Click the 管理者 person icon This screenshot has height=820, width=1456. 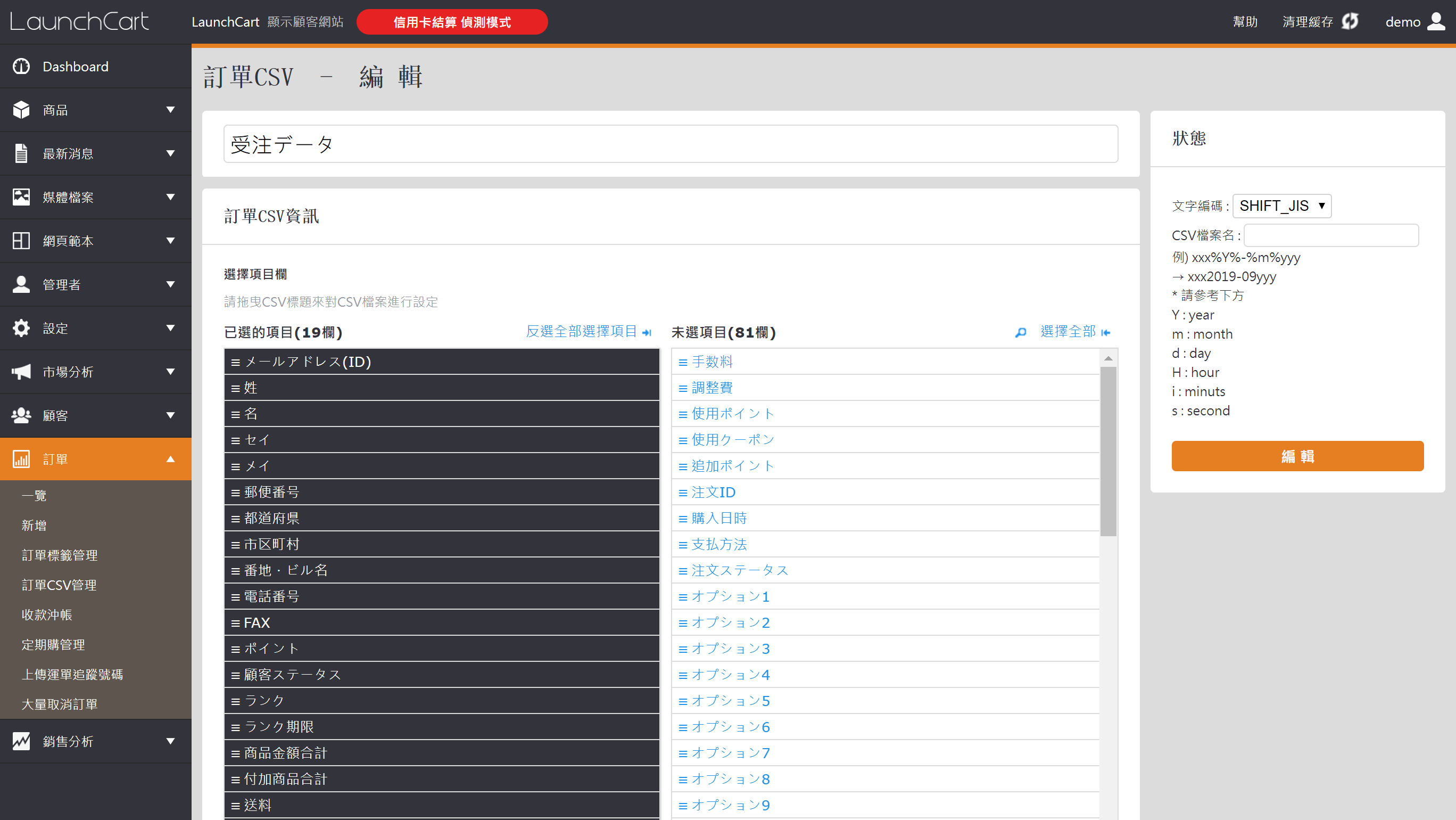[x=21, y=284]
